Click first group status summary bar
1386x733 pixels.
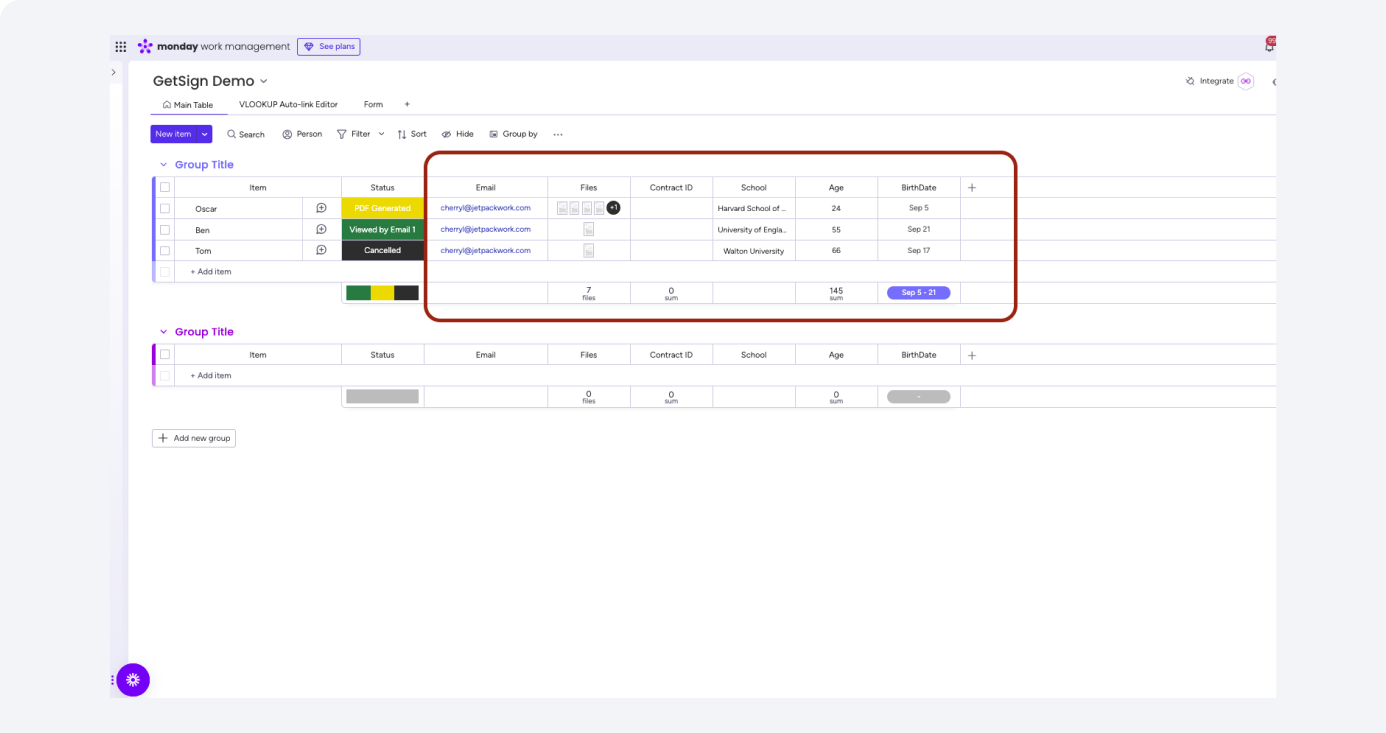[x=383, y=293]
